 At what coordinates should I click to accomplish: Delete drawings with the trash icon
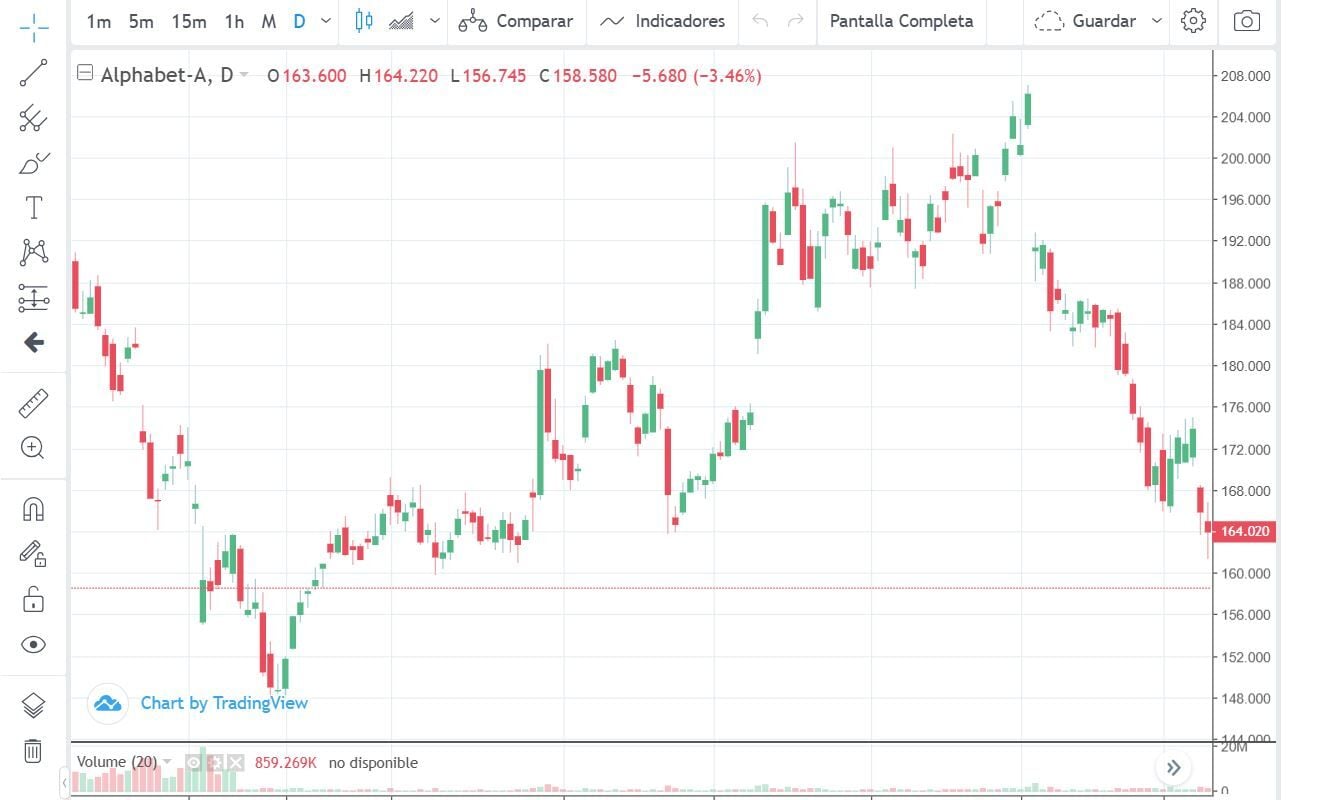tap(33, 750)
